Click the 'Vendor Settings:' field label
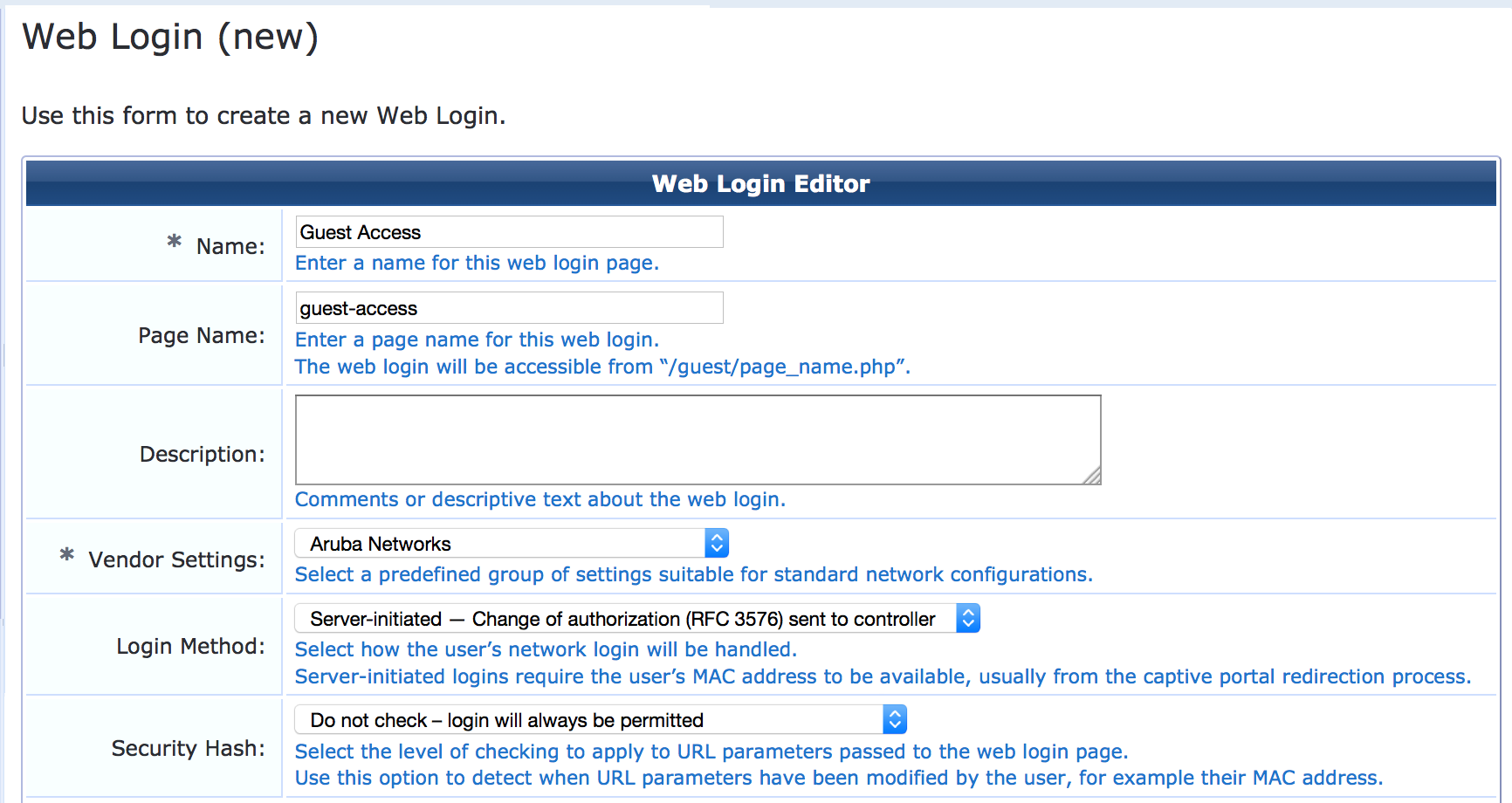This screenshot has width=1512, height=803. click(176, 559)
